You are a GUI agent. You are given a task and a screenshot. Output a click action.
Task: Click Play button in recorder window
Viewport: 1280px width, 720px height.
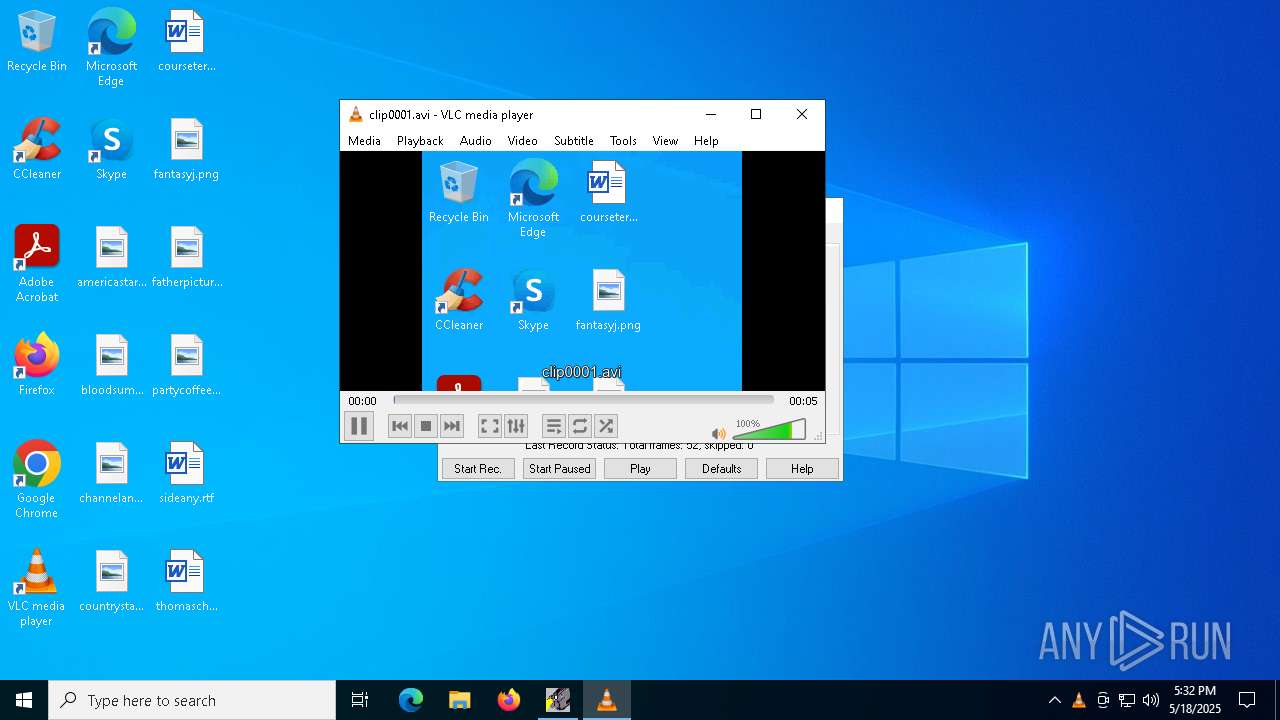tap(640, 468)
